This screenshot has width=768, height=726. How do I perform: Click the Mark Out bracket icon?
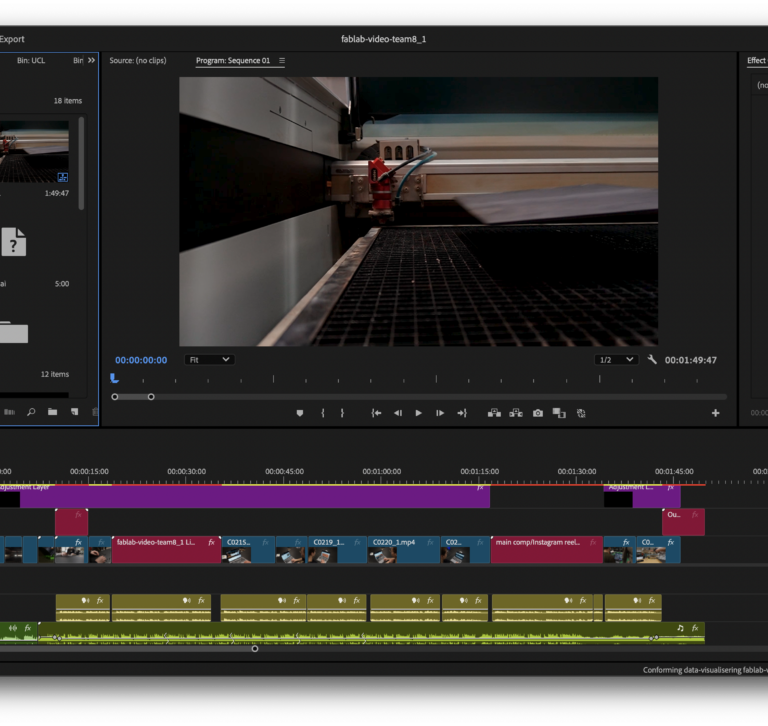click(342, 413)
